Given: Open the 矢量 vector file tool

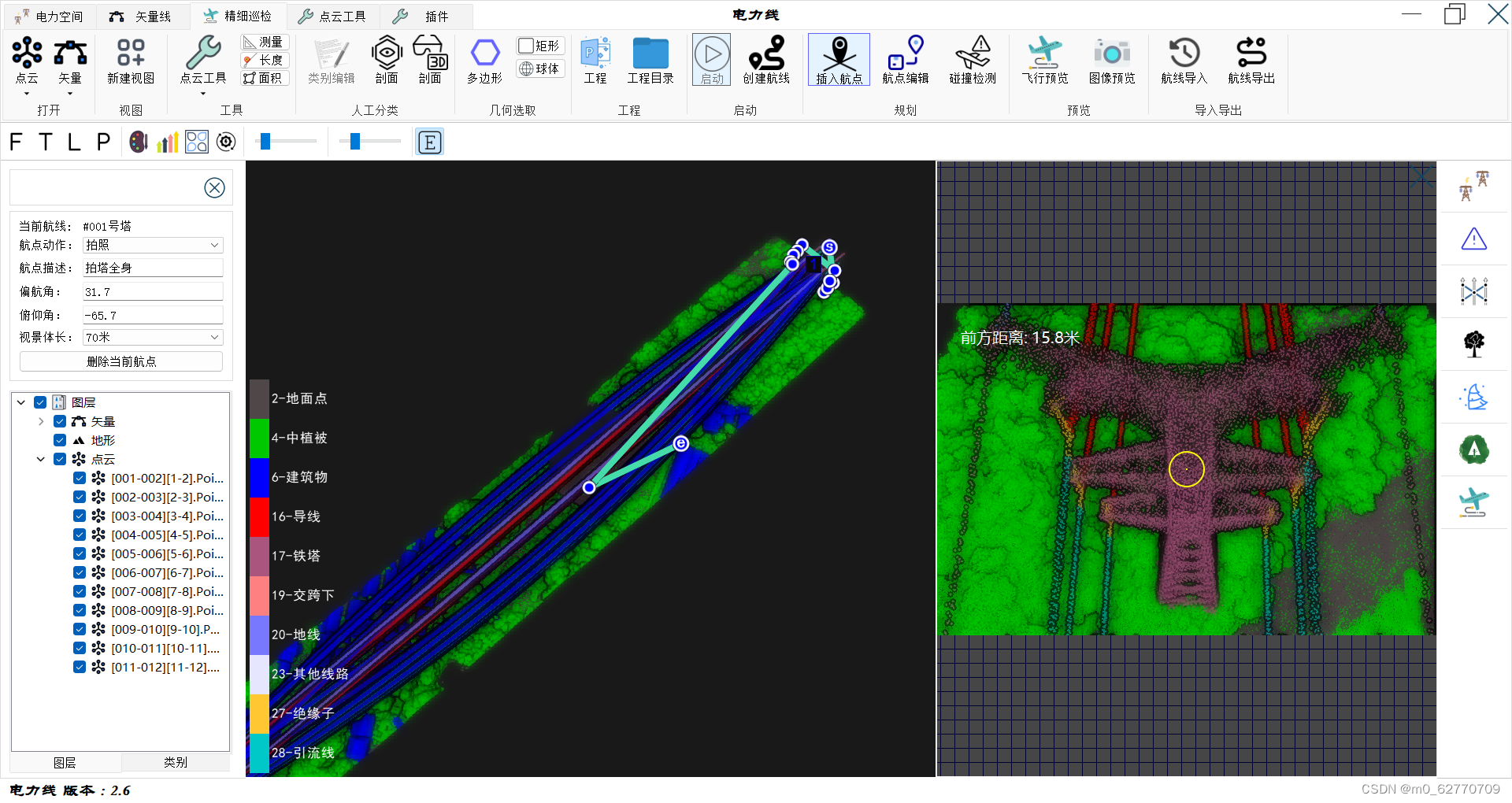Looking at the screenshot, I should pyautogui.click(x=70, y=61).
